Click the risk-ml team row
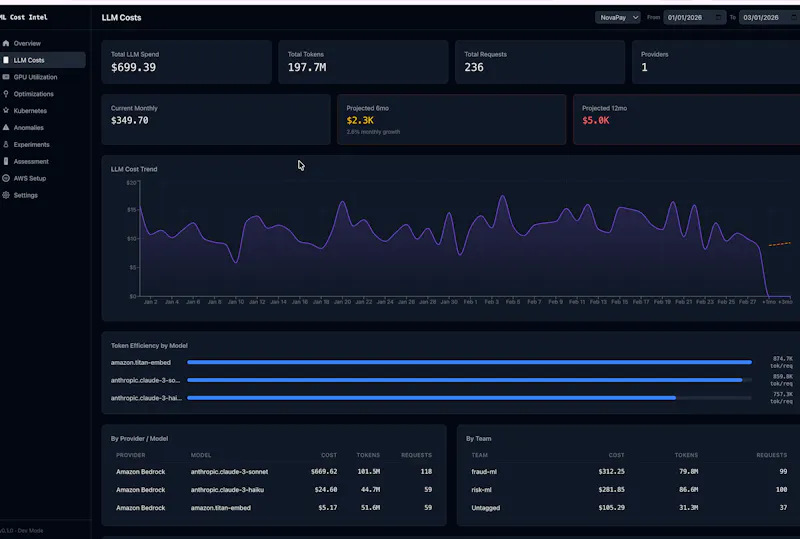The height and width of the screenshot is (539, 800). [x=630, y=490]
